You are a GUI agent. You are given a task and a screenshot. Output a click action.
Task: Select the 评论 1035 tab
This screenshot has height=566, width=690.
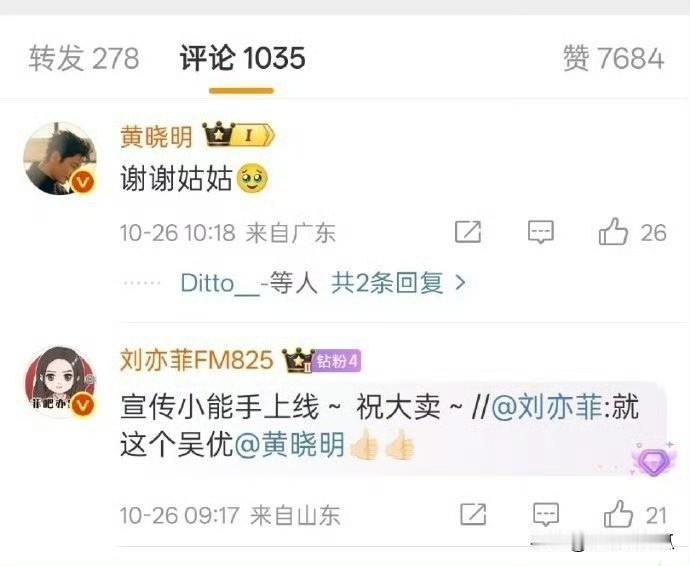[x=242, y=58]
